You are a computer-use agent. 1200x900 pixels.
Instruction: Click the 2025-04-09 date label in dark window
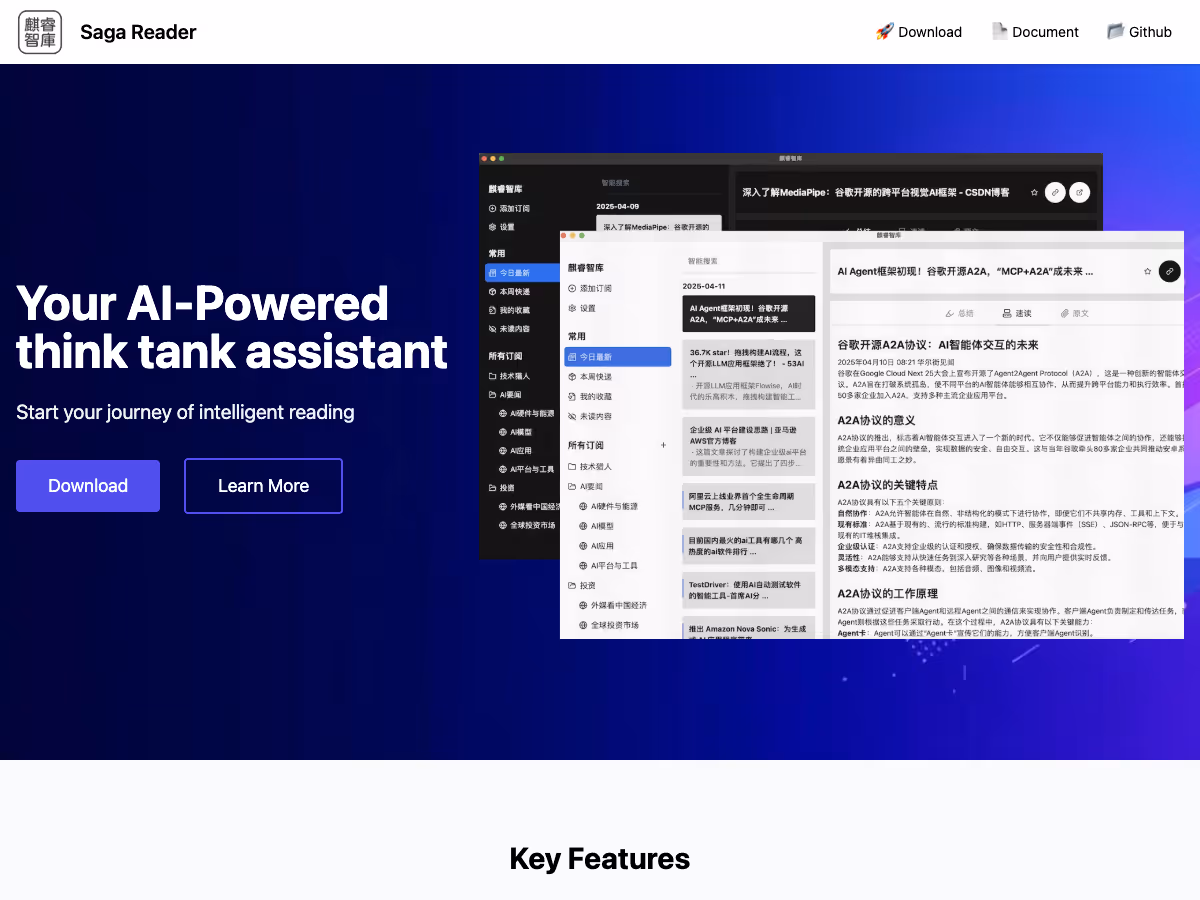(x=617, y=206)
